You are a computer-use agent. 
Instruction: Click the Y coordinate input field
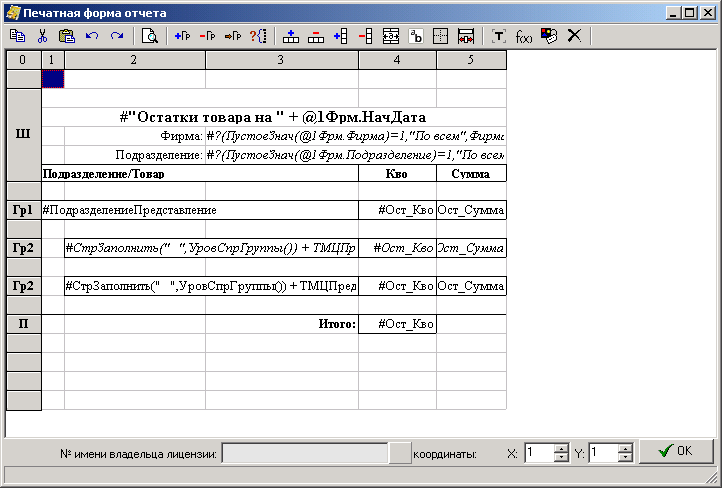[x=603, y=453]
